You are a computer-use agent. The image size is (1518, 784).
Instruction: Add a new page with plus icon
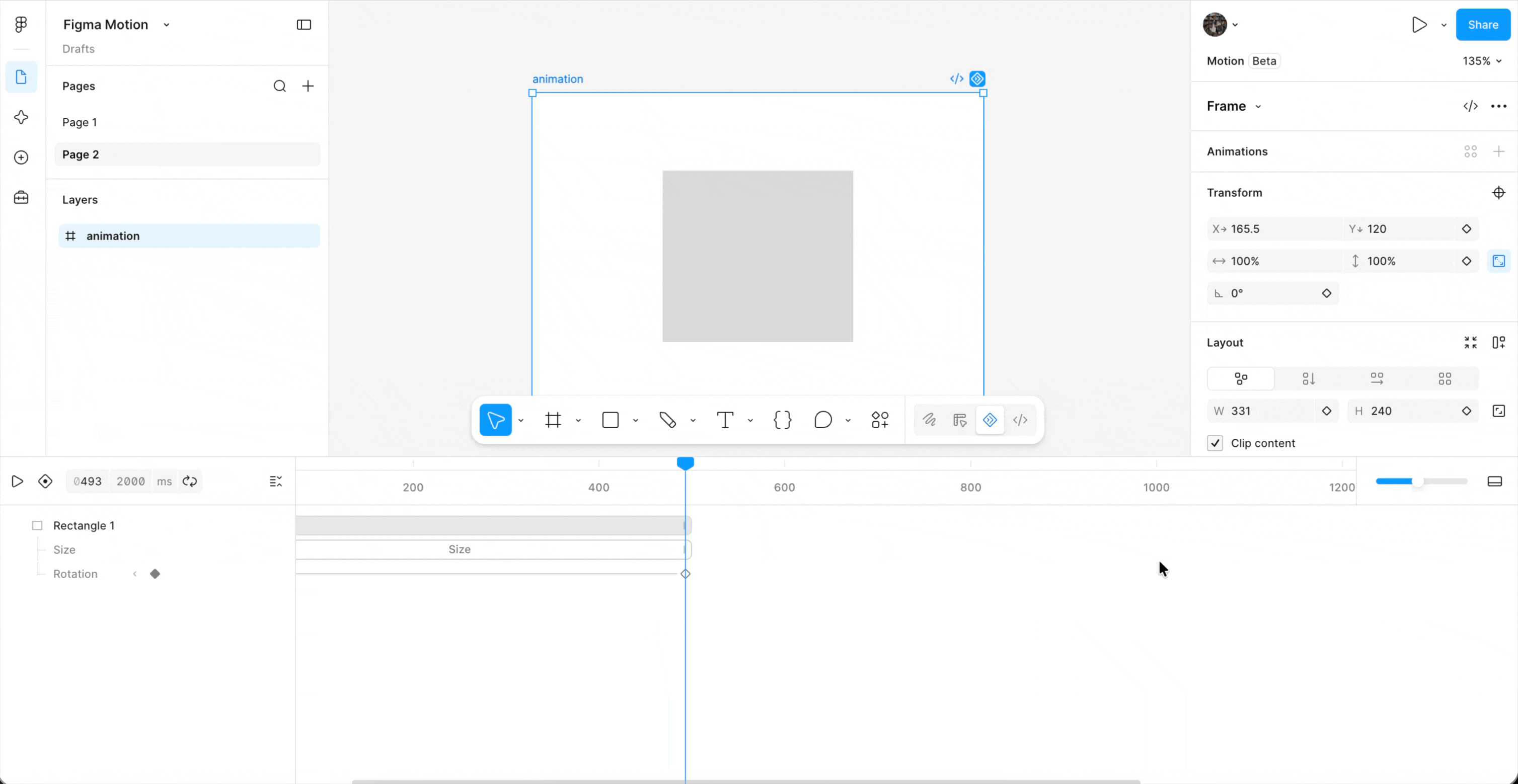(x=308, y=86)
